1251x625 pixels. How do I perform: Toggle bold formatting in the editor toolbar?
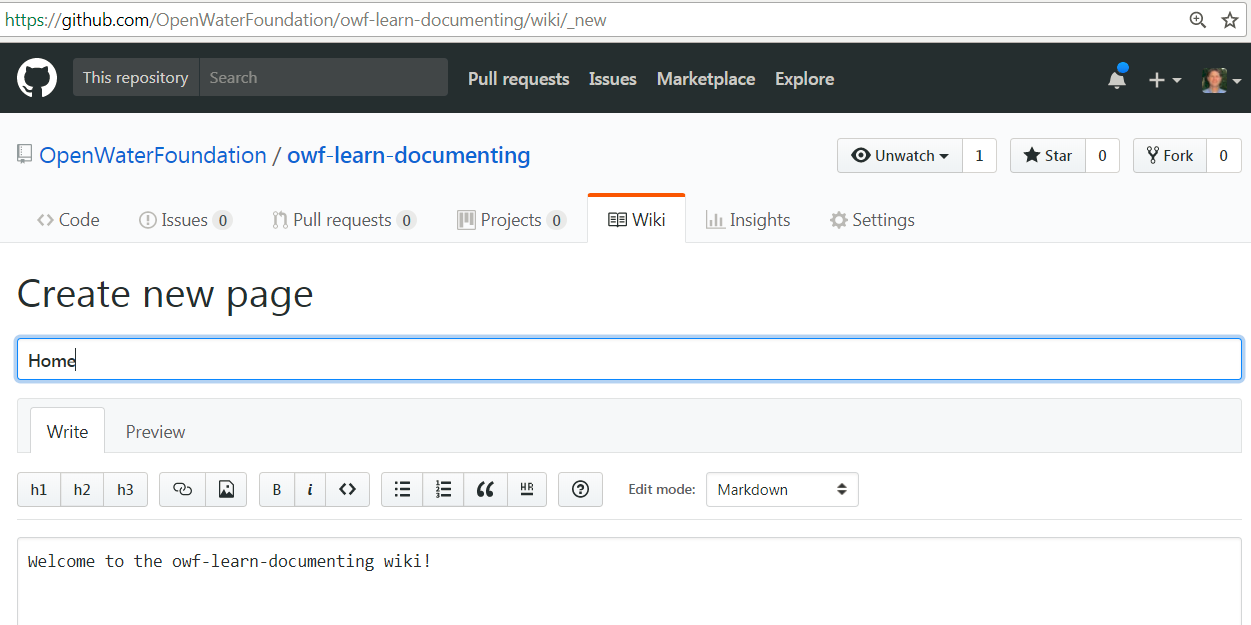pos(277,489)
